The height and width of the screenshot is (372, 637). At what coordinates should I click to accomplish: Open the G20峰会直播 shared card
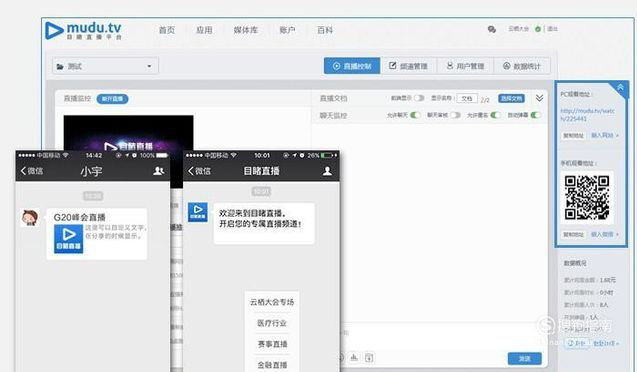coord(97,234)
